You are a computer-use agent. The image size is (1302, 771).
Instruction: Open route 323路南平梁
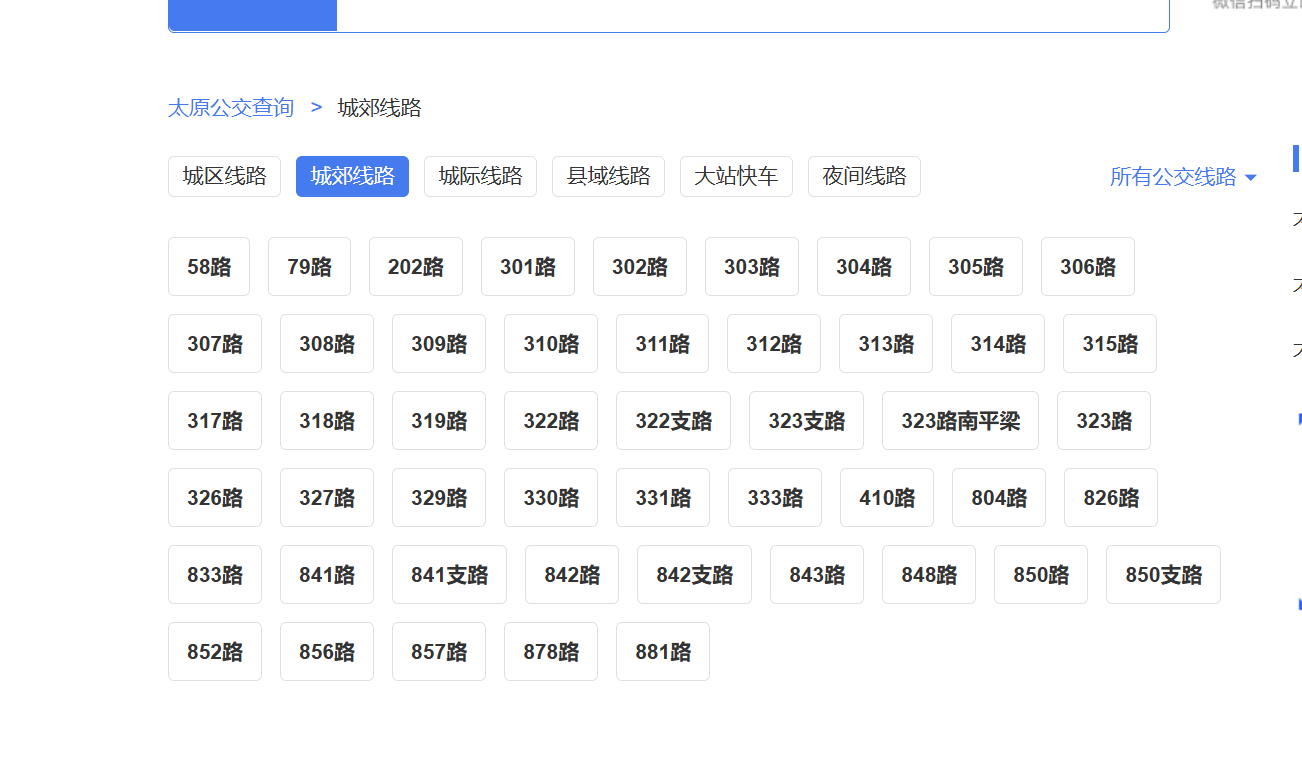click(x=960, y=421)
